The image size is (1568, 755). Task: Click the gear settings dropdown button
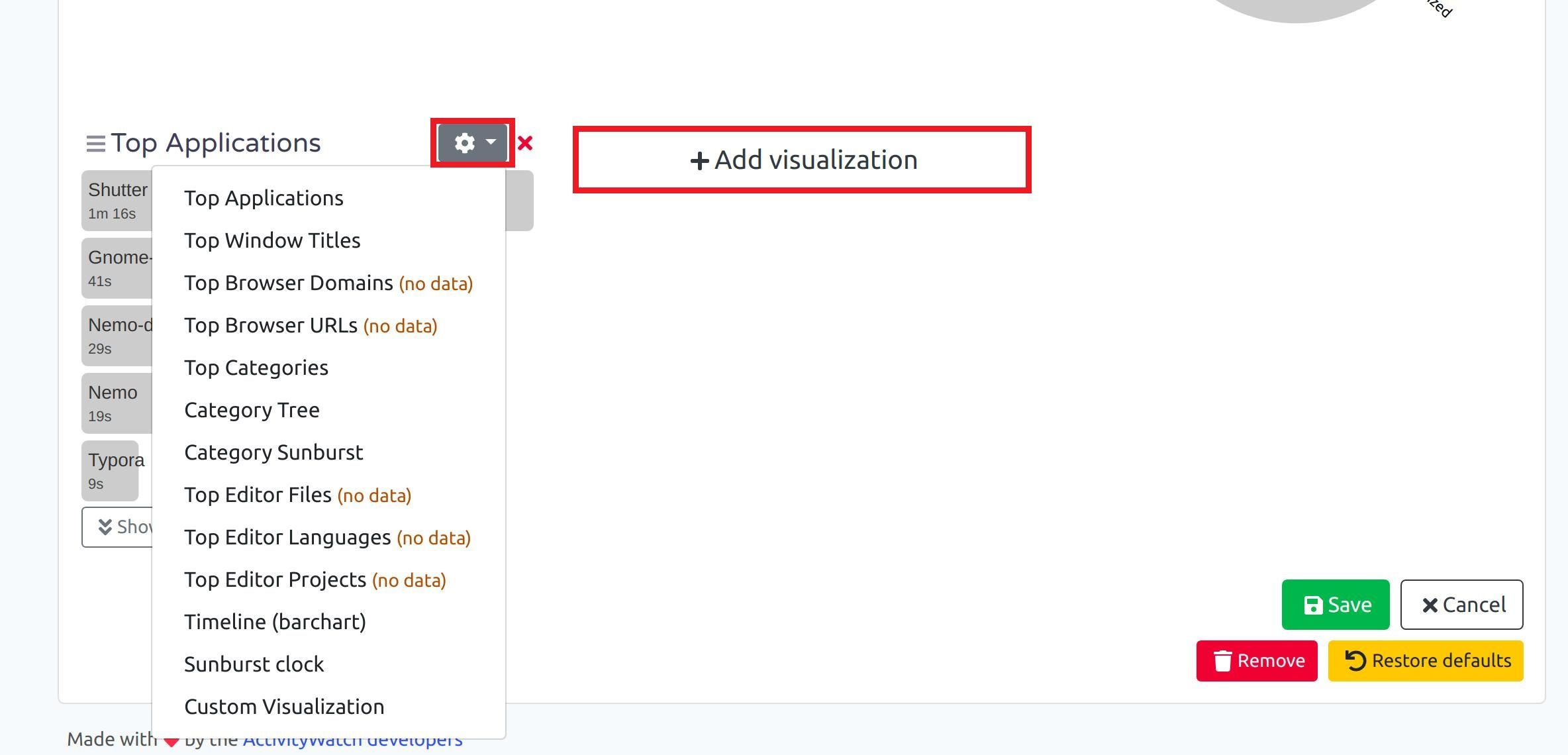[473, 143]
